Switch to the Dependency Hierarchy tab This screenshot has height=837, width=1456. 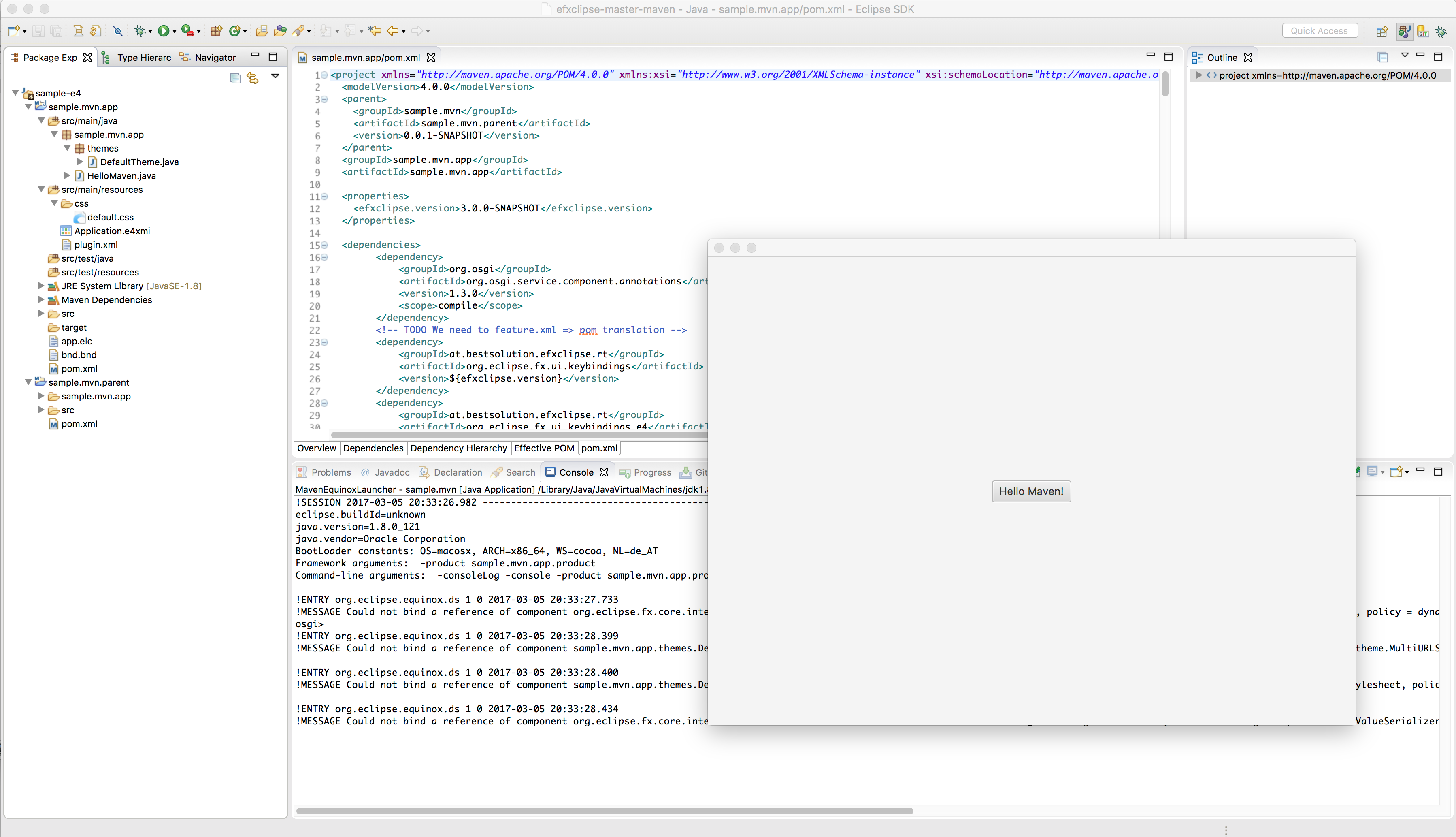click(458, 448)
